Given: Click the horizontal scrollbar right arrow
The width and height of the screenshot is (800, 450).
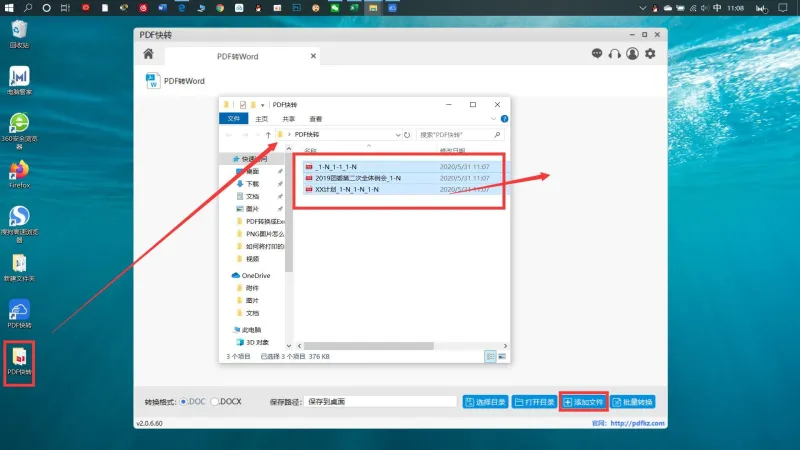Looking at the screenshot, I should 505,346.
